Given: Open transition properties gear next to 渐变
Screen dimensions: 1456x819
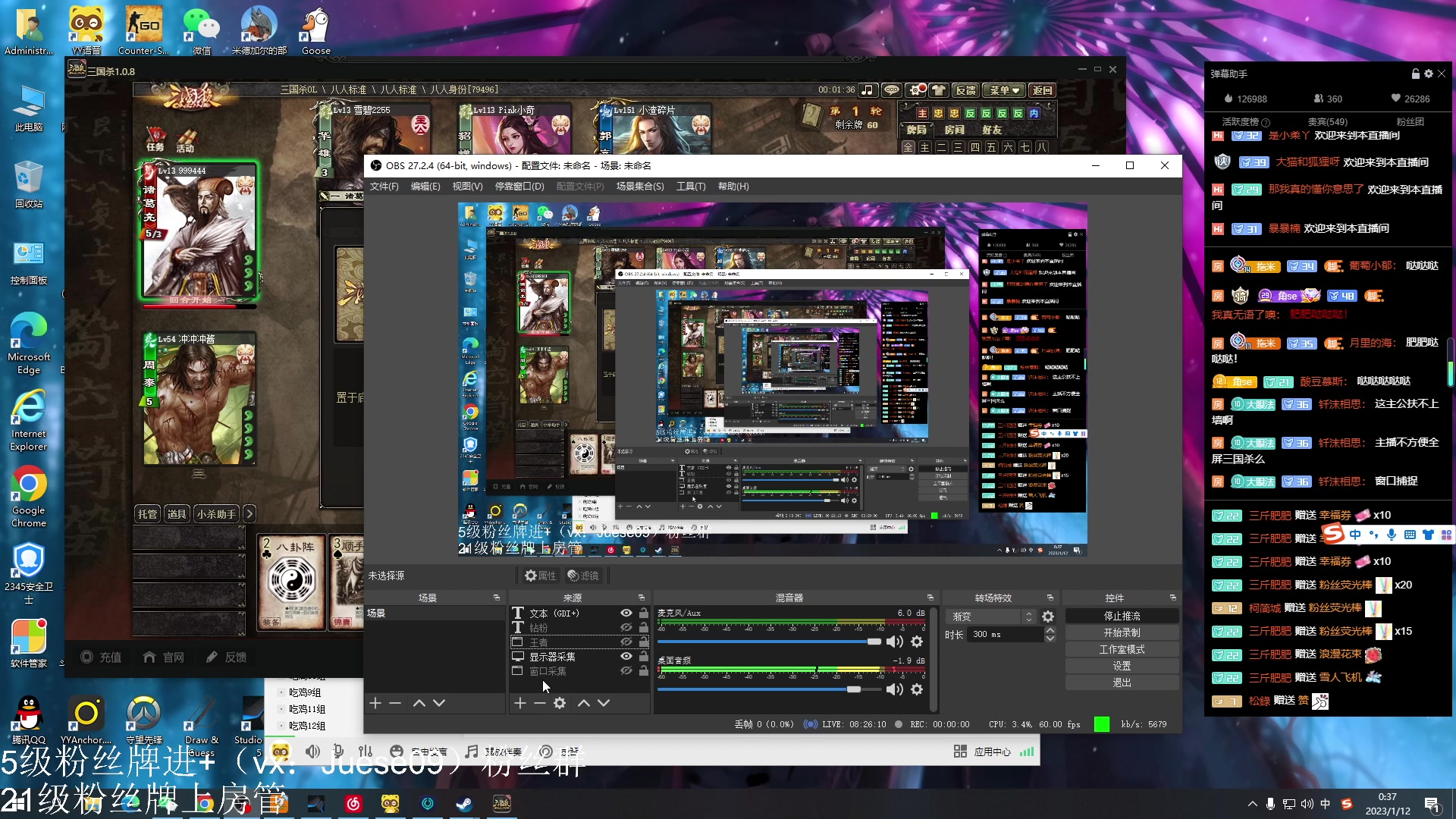Looking at the screenshot, I should click(1048, 617).
